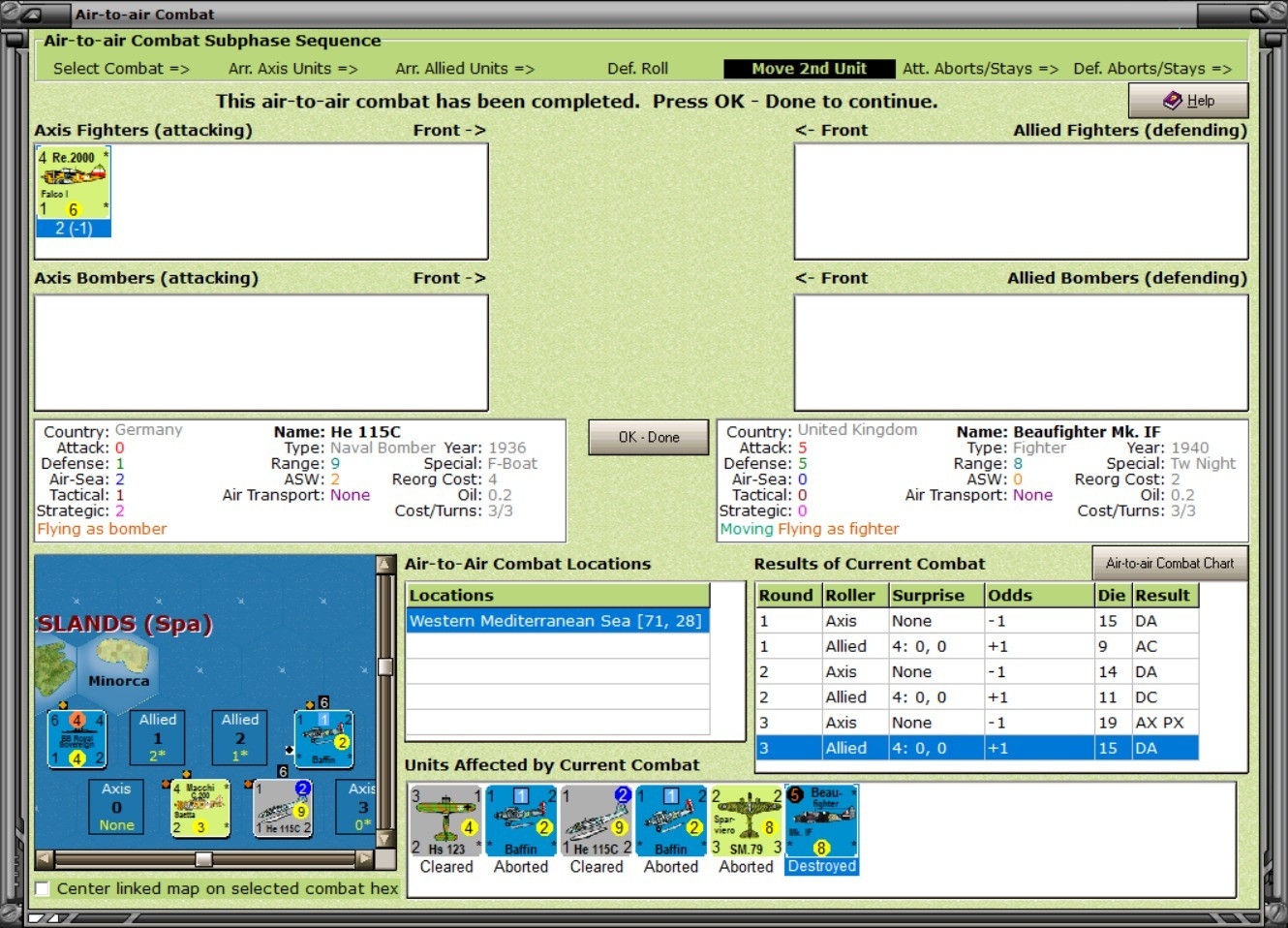Click the Allied 2 sea-box marker on map
Image resolution: width=1288 pixels, height=928 pixels.
point(240,737)
